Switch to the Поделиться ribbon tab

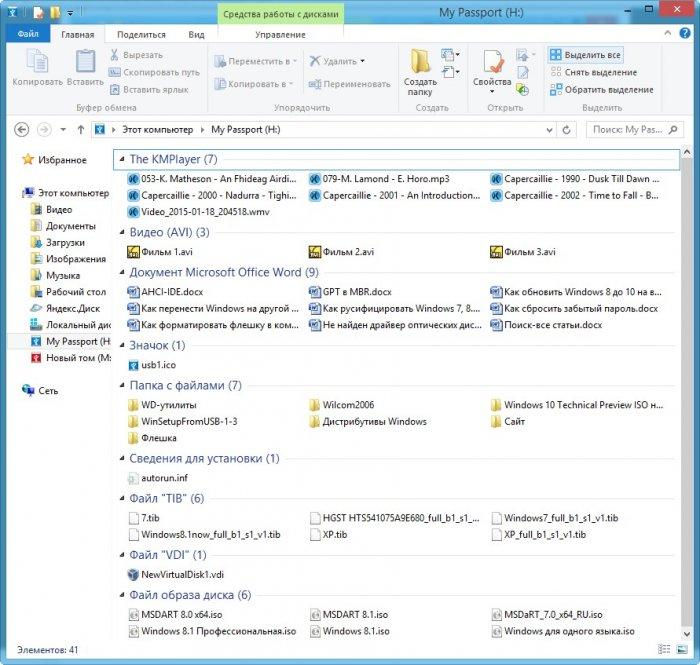pyautogui.click(x=141, y=34)
